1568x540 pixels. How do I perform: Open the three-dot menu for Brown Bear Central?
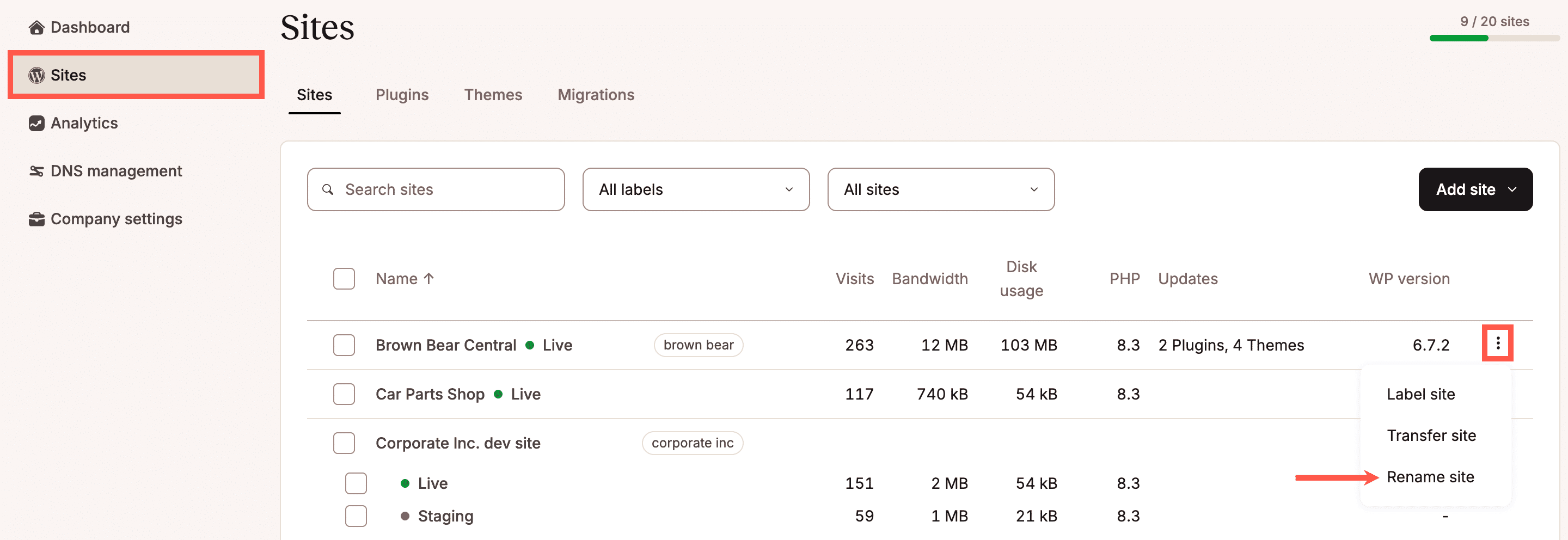click(x=1498, y=343)
